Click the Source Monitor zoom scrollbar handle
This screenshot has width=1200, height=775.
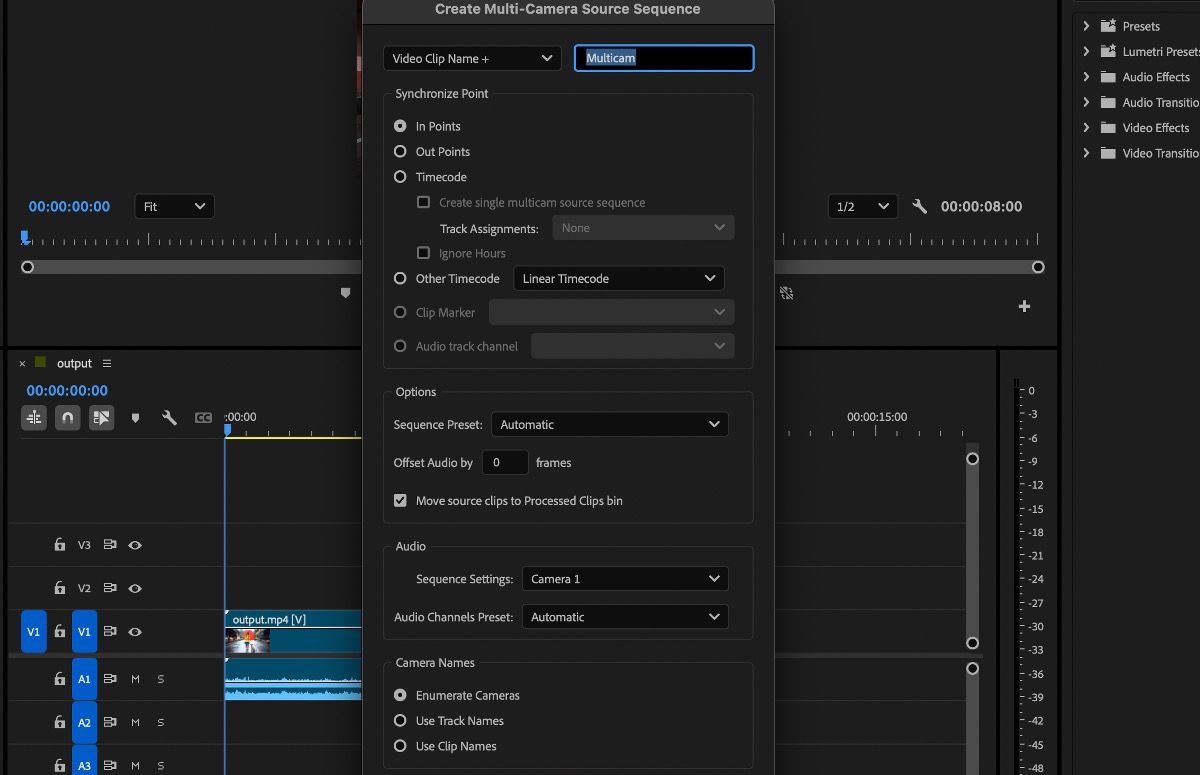[x=27, y=267]
